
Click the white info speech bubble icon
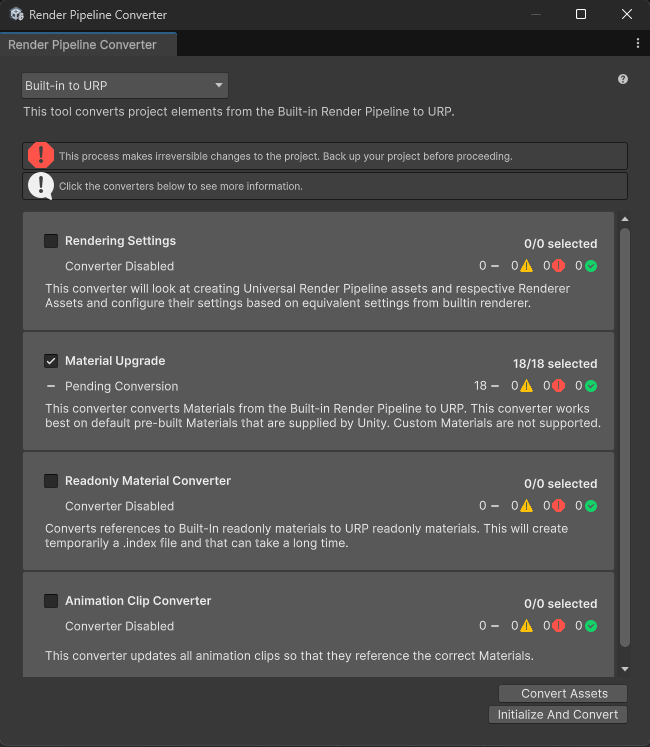click(x=41, y=185)
